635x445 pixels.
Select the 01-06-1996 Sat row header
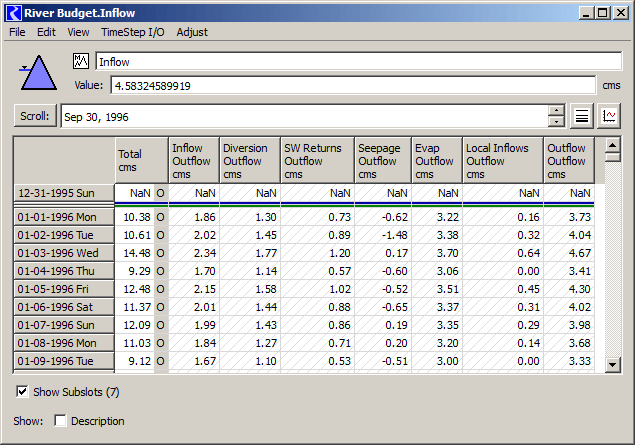coord(64,307)
